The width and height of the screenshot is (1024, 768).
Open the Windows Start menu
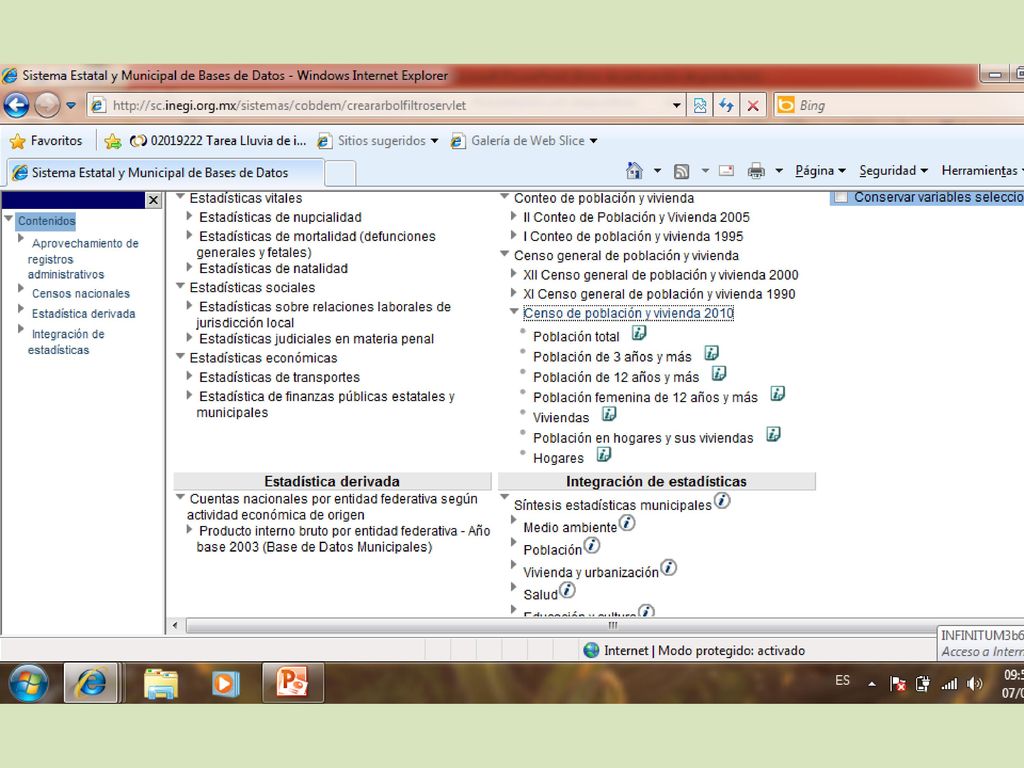point(28,682)
